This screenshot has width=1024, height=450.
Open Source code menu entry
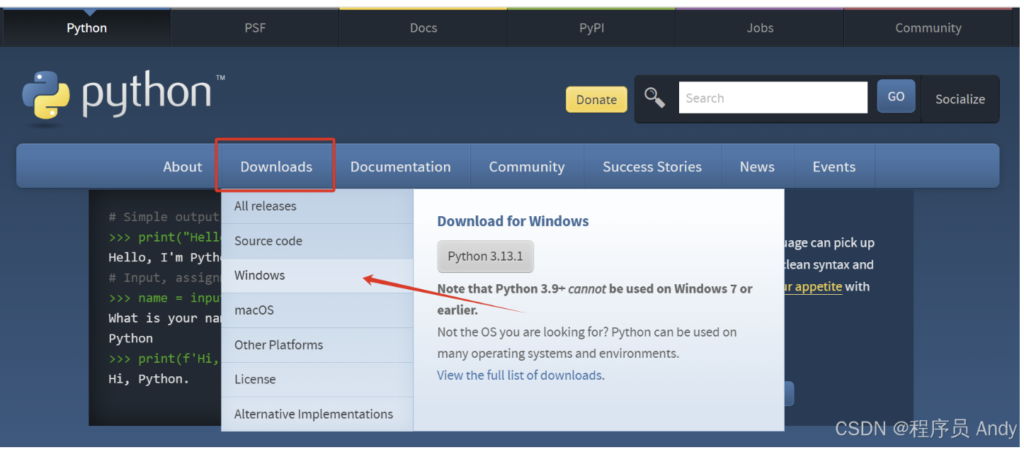[x=268, y=241]
